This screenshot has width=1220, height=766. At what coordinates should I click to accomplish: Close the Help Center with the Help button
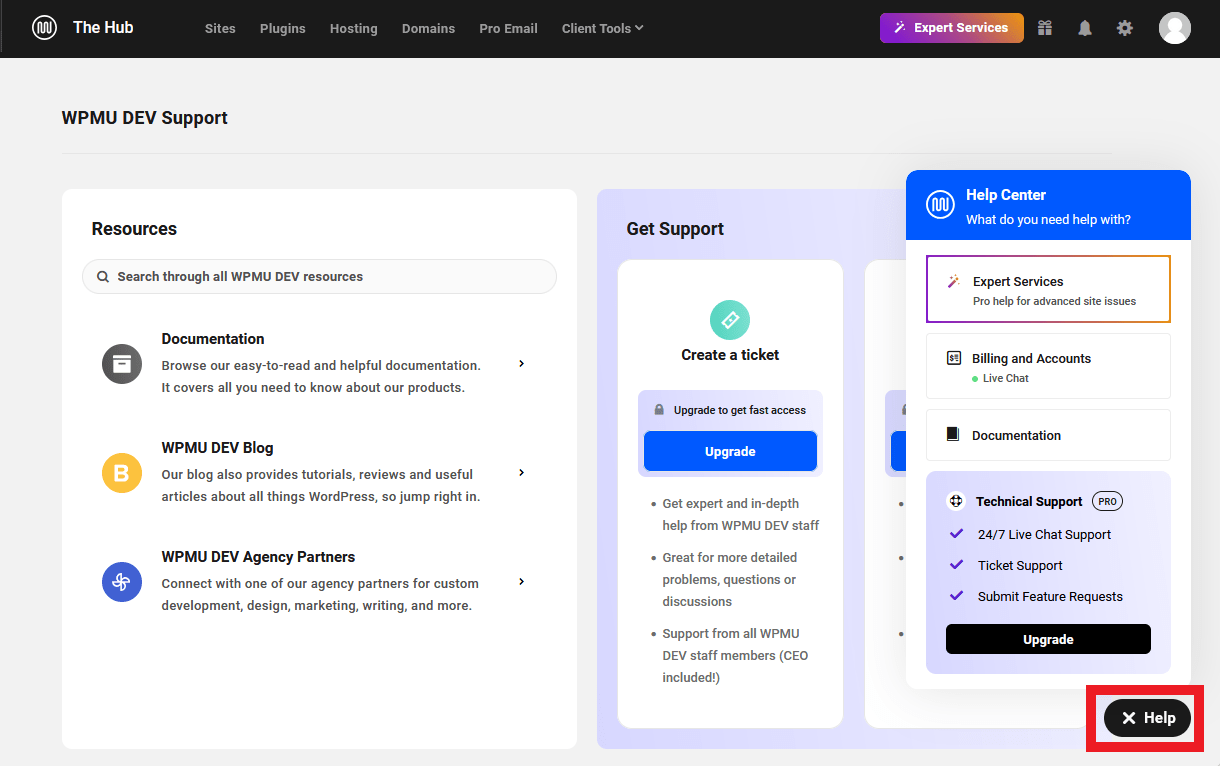[x=1145, y=717]
